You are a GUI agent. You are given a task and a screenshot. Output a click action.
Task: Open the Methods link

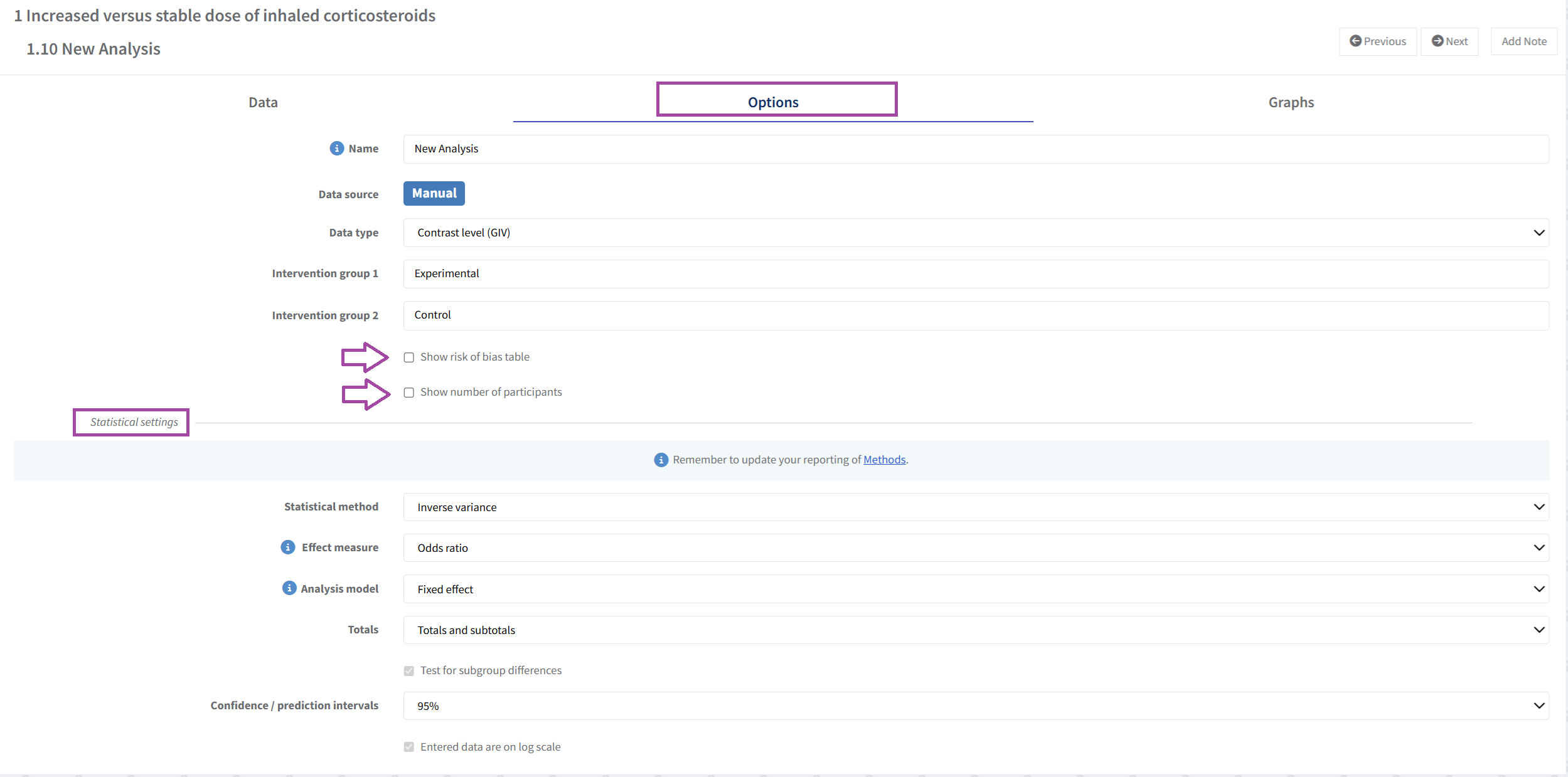(884, 460)
